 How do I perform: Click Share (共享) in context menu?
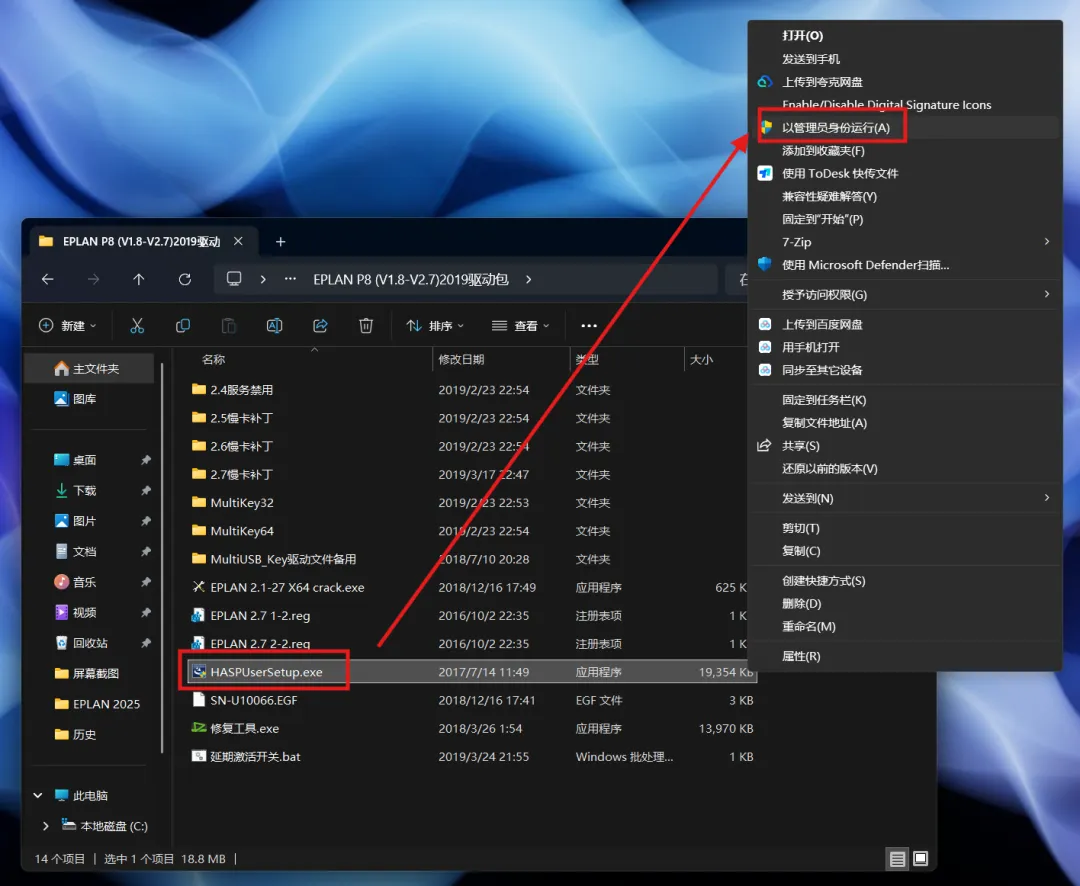pyautogui.click(x=904, y=446)
